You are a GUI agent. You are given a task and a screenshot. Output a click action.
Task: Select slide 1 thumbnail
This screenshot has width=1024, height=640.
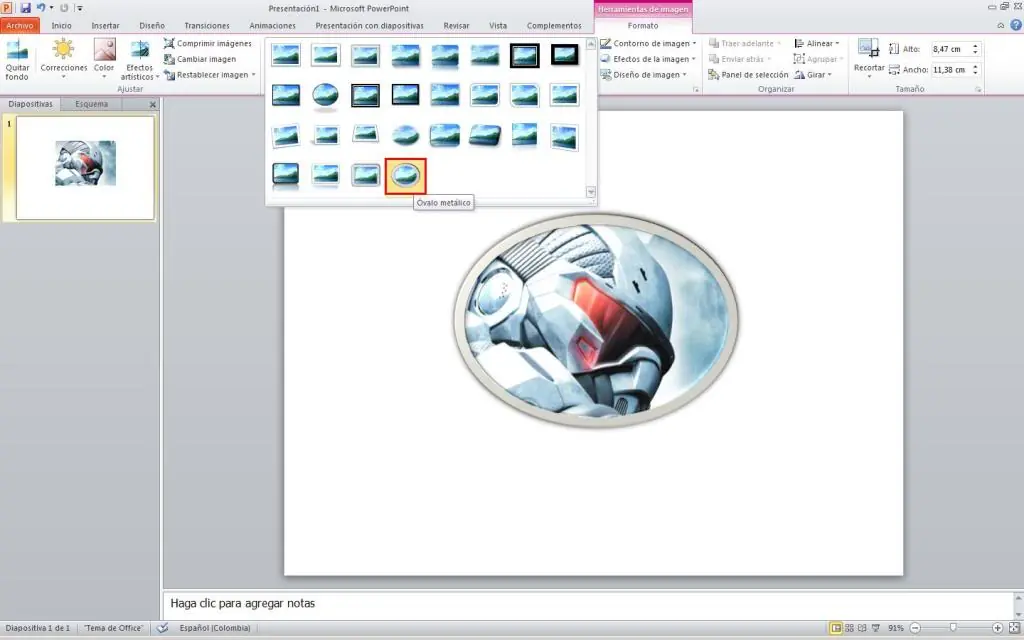coord(85,168)
